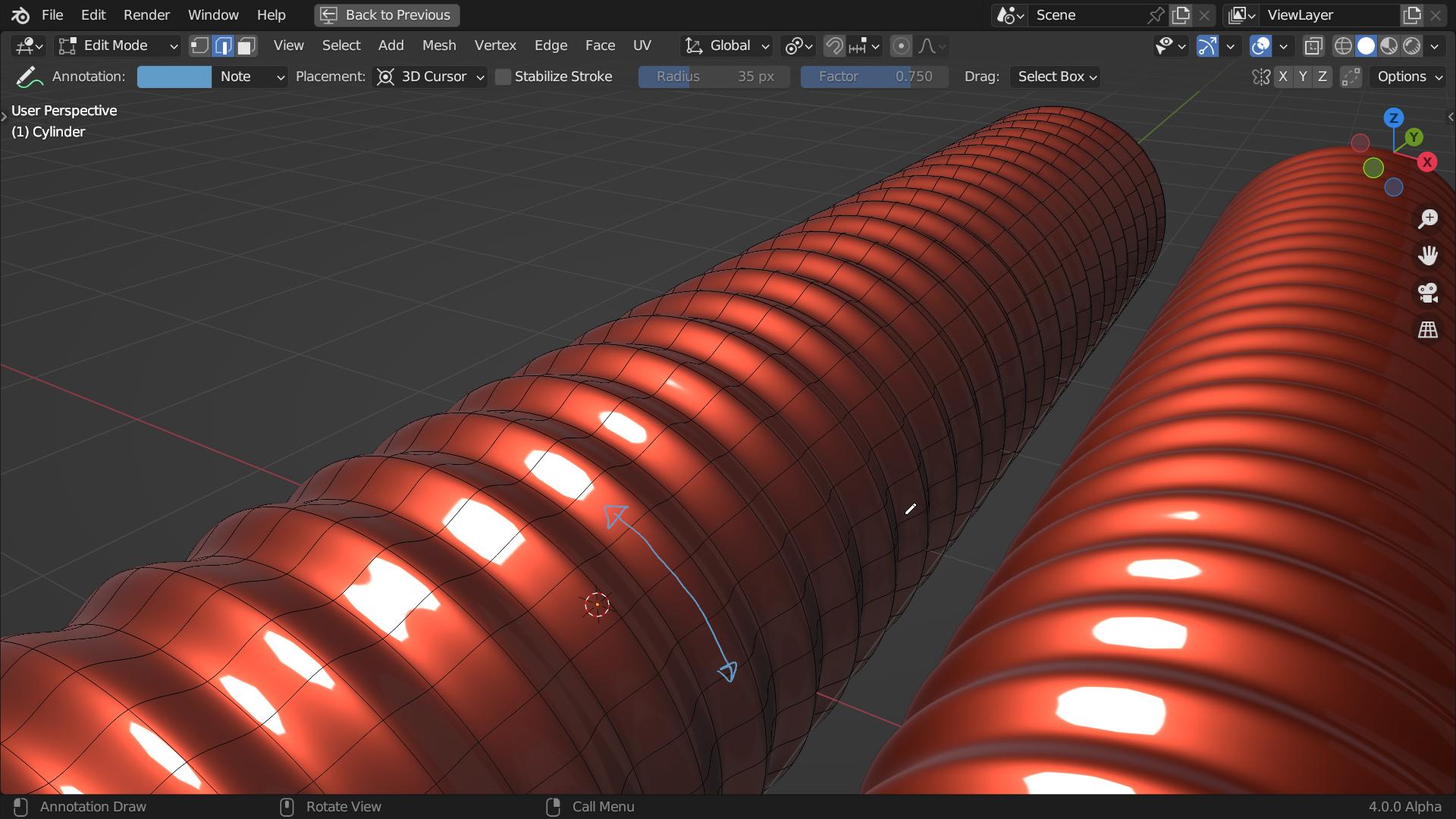Open the 3D Cursor placement dropdown
Viewport: 1456px width, 819px height.
(430, 77)
